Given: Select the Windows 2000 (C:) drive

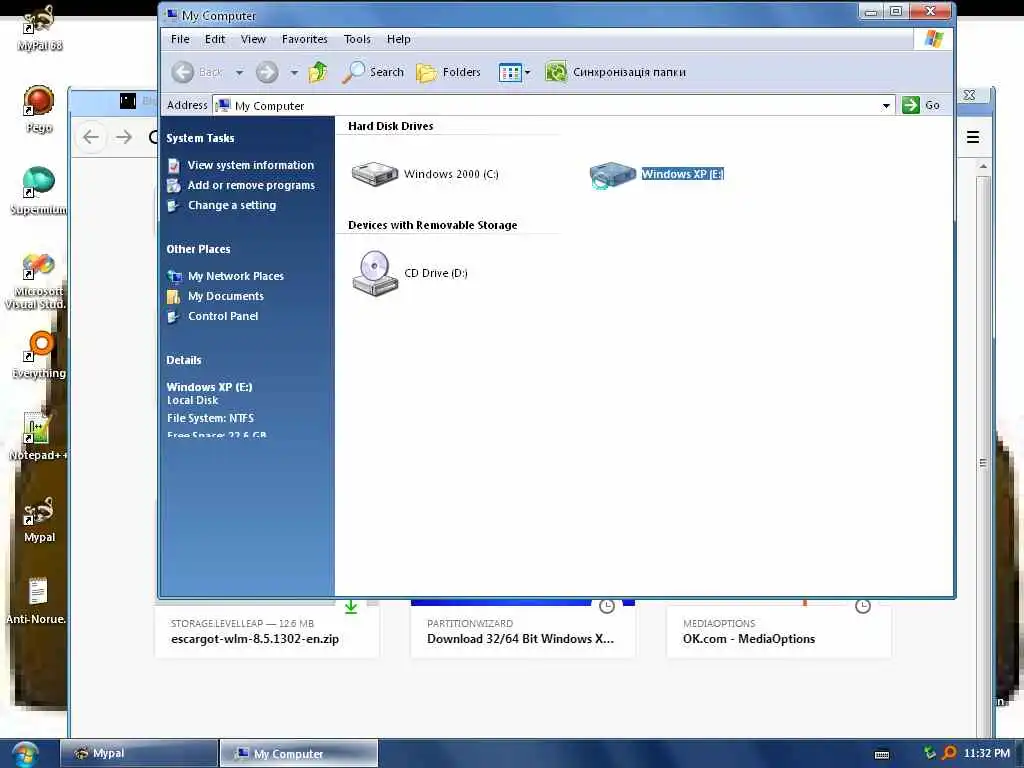Looking at the screenshot, I should [425, 174].
